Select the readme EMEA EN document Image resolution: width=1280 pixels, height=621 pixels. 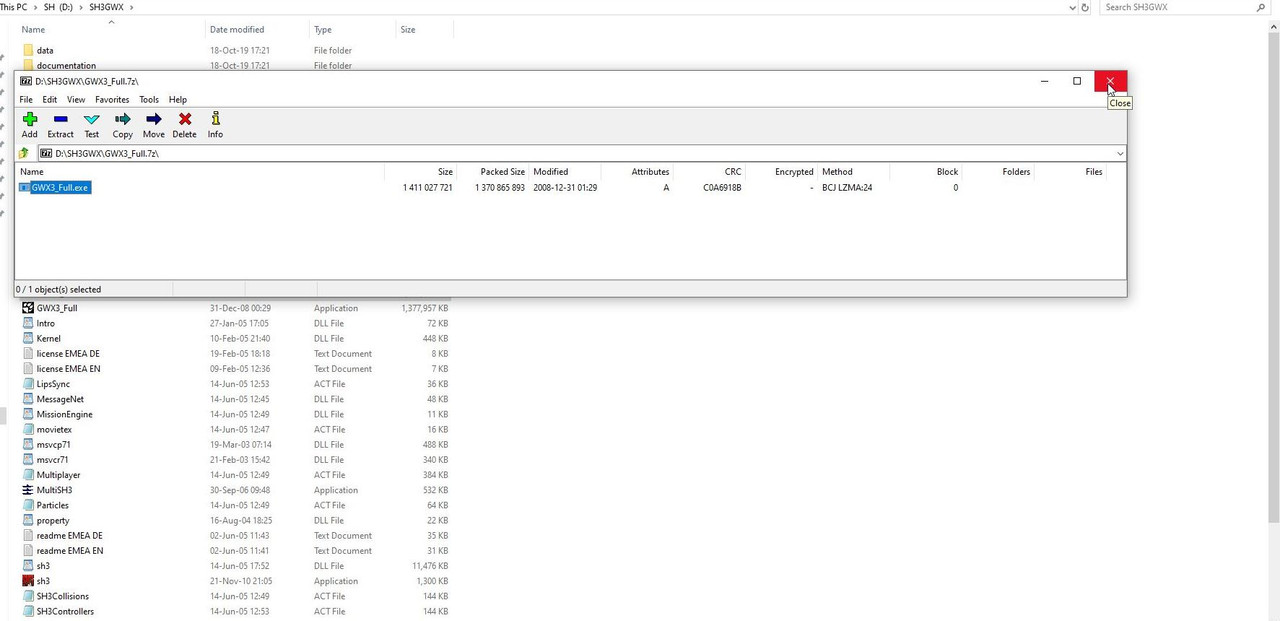(69, 550)
